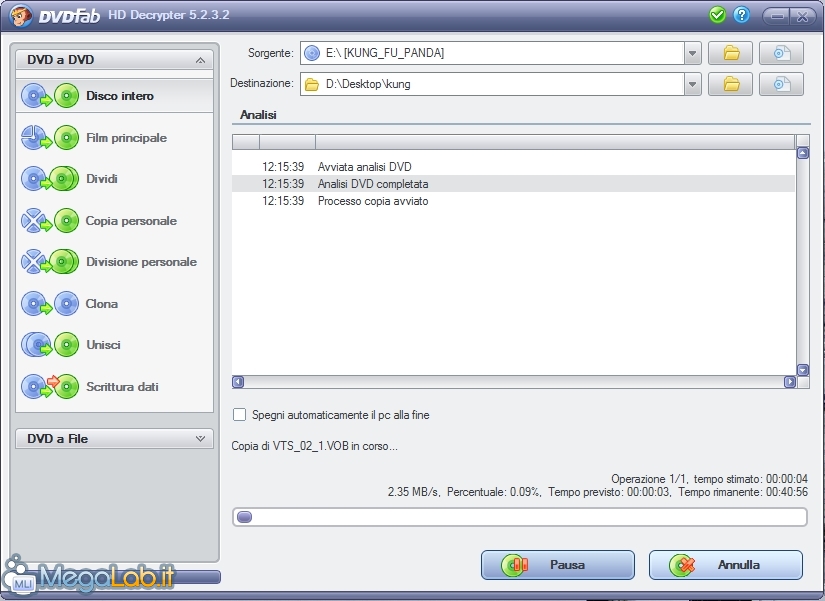Screen dimensions: 825x601
Task: Click the Clona disc icon
Action: [x=50, y=304]
